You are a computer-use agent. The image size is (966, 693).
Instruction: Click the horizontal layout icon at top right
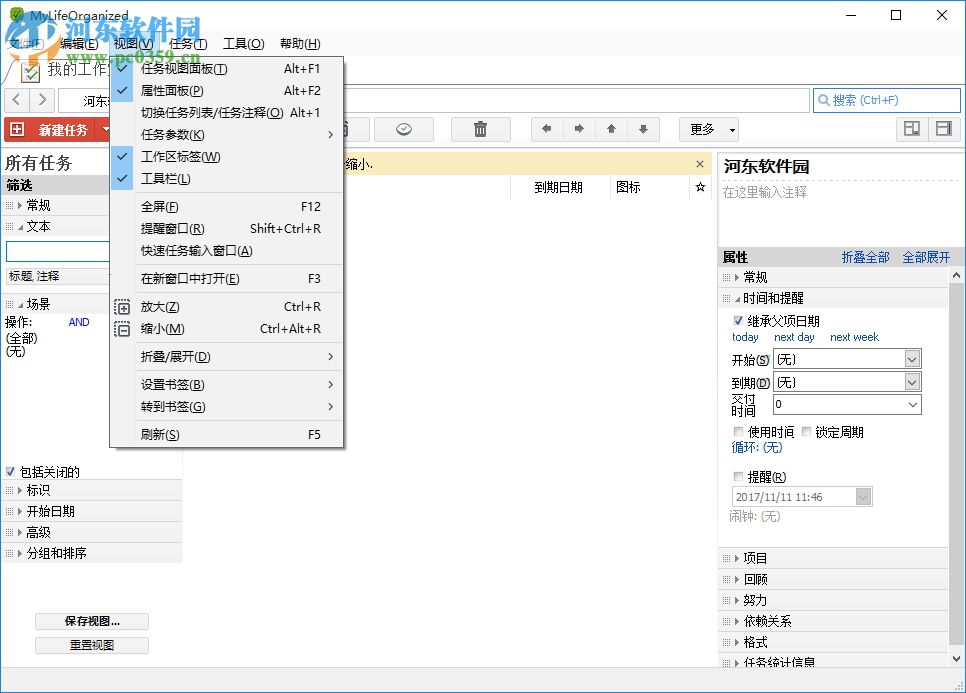[911, 129]
